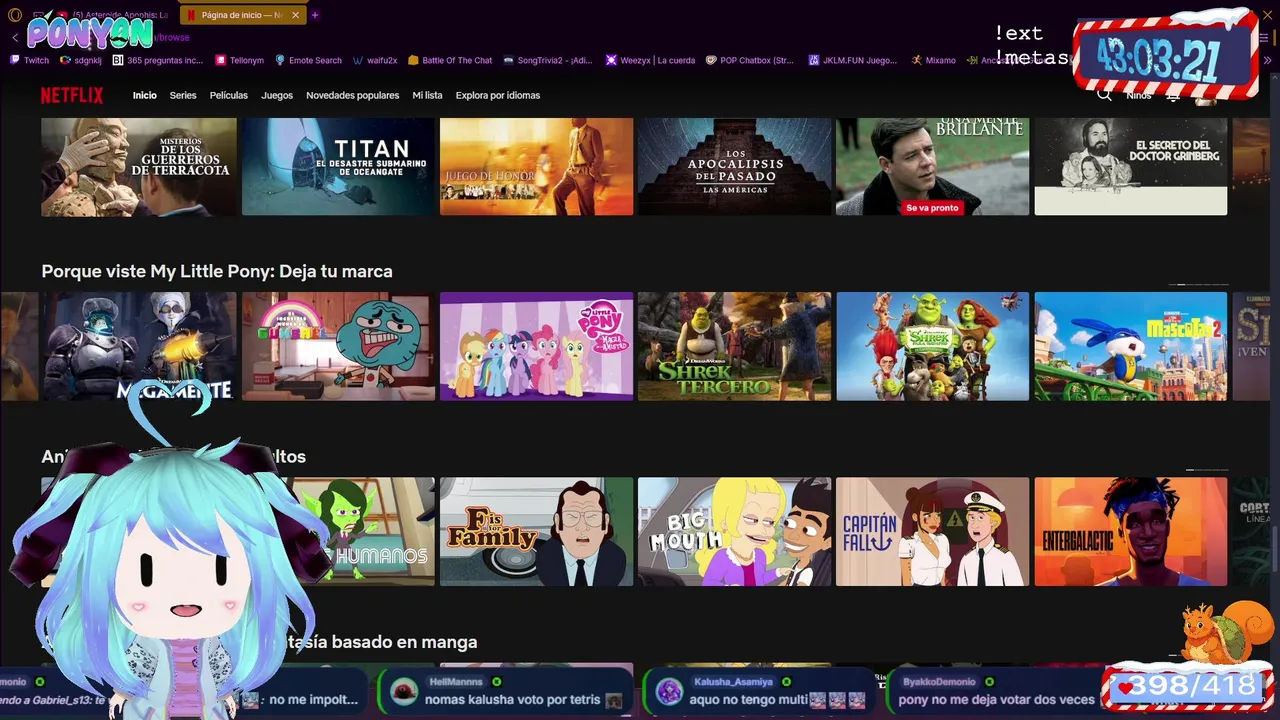Click Porque viste My Little Pony row title
The height and width of the screenshot is (720, 1280).
tap(217, 271)
